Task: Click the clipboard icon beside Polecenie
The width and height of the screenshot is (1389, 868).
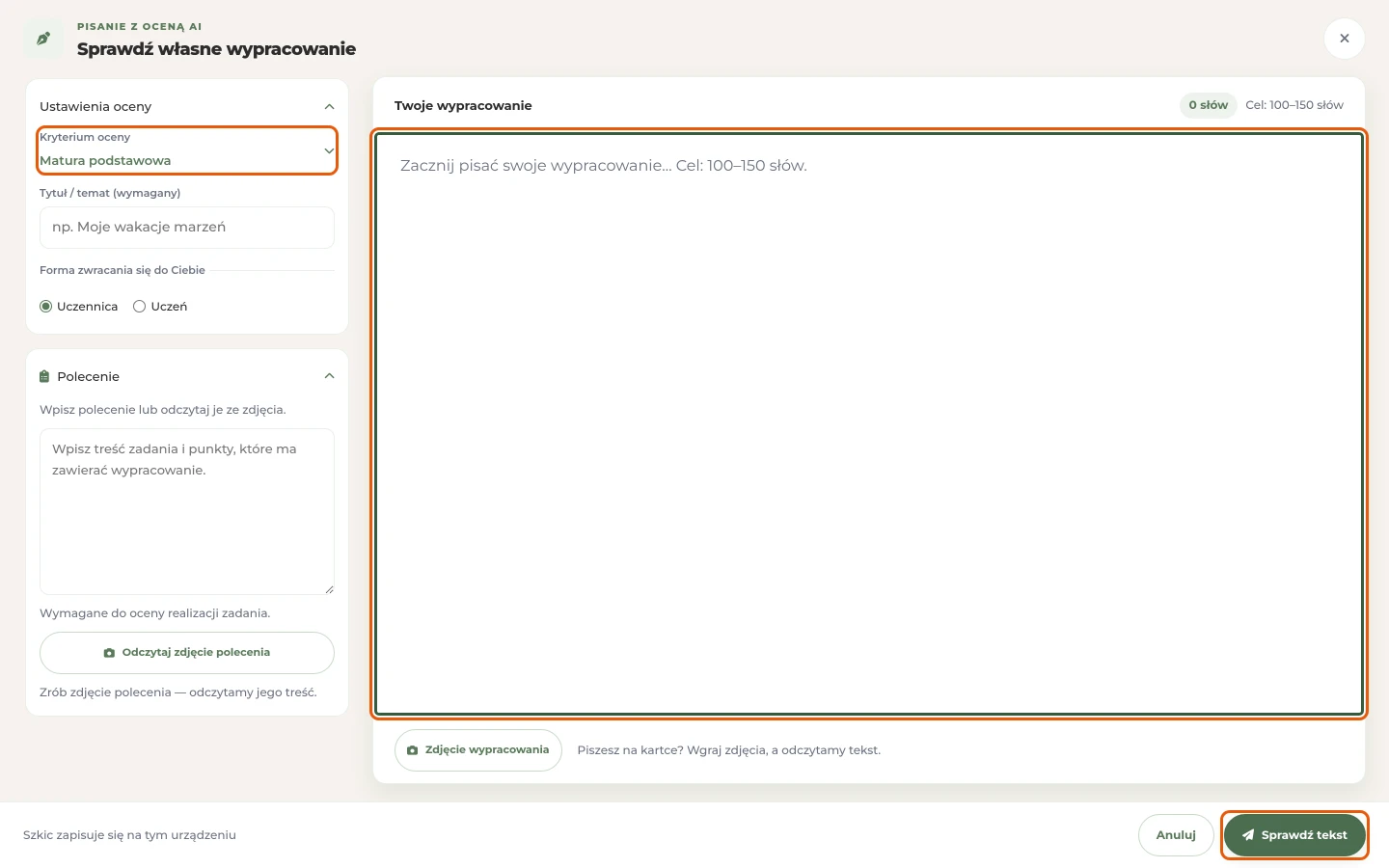Action: 44,376
